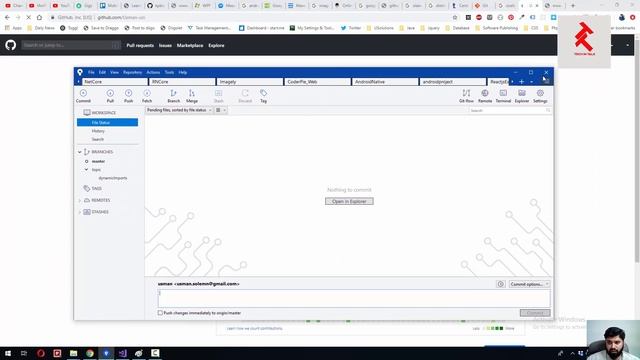Screen dimensions: 640x360
Task: Switch to the androidproject repository tab
Action: click(453, 82)
